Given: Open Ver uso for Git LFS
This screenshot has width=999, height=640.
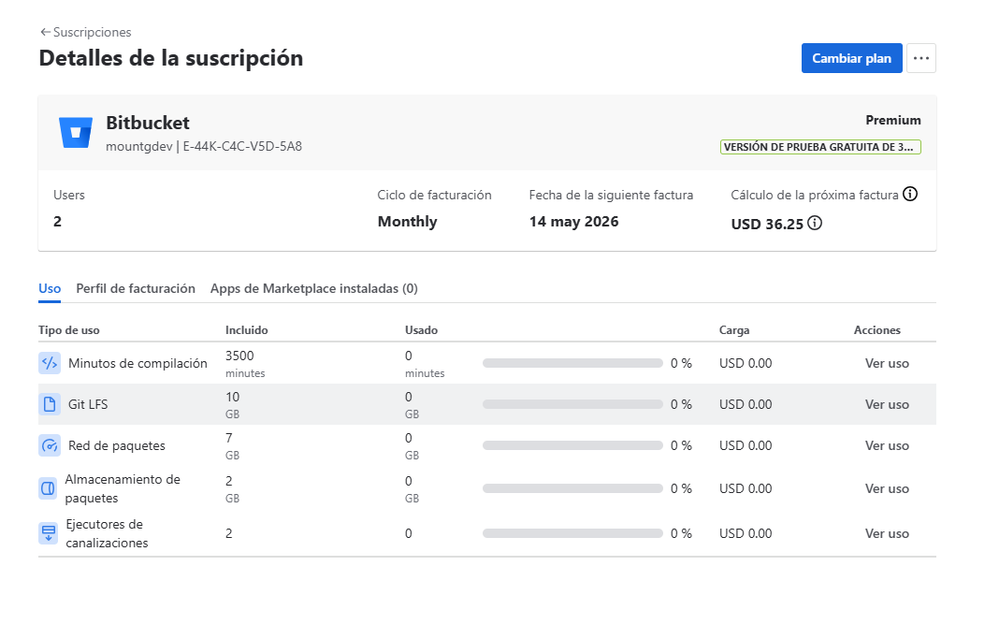Looking at the screenshot, I should tap(887, 404).
